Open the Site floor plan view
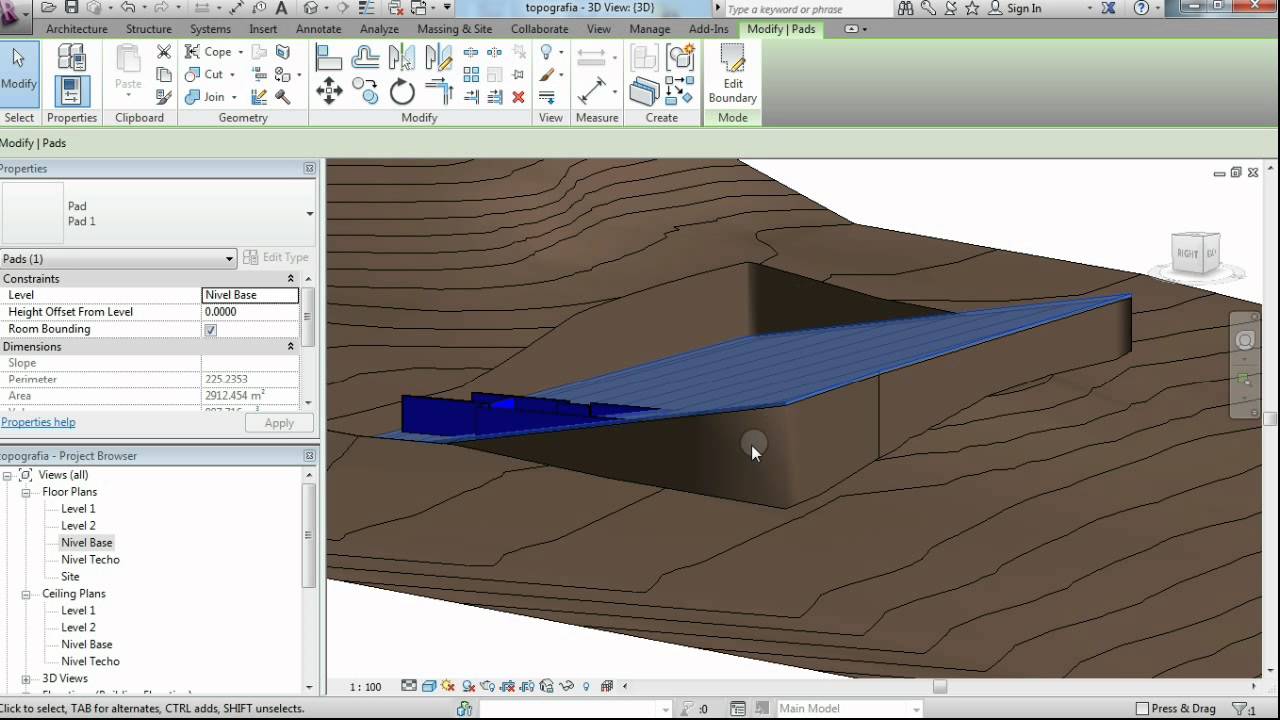 [x=70, y=577]
